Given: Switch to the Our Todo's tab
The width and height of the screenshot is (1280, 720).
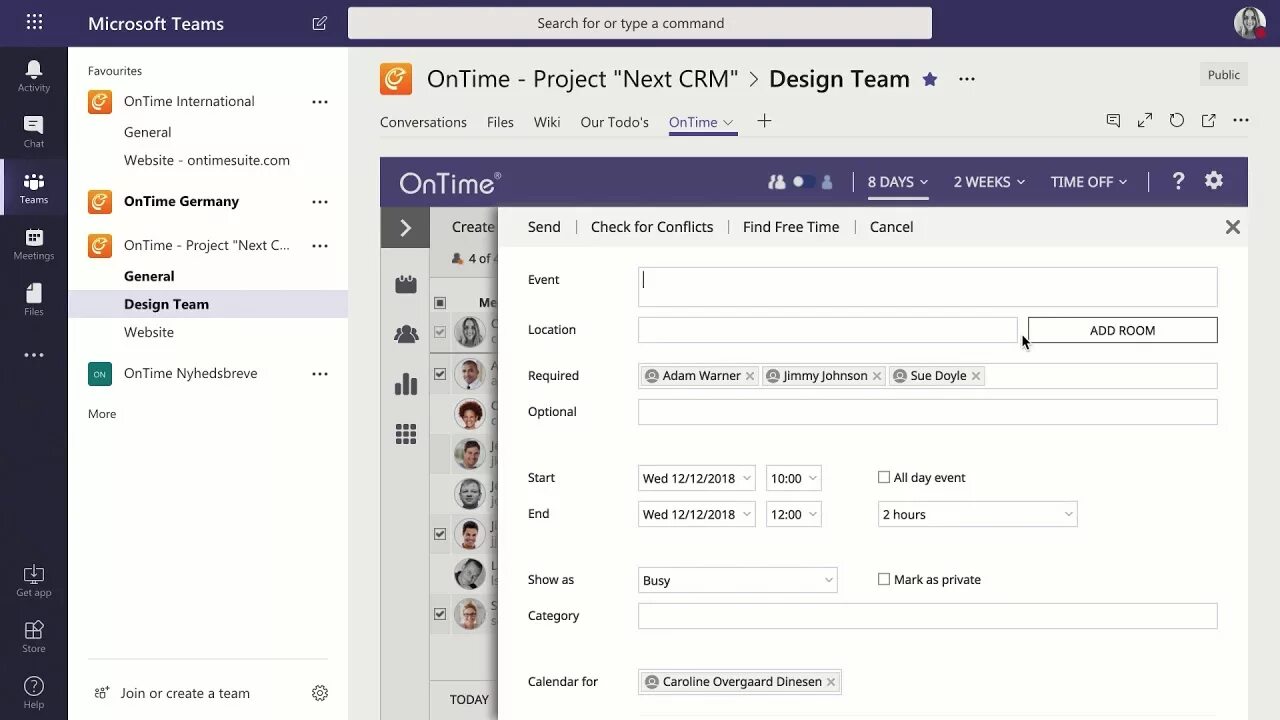Looking at the screenshot, I should pyautogui.click(x=614, y=122).
